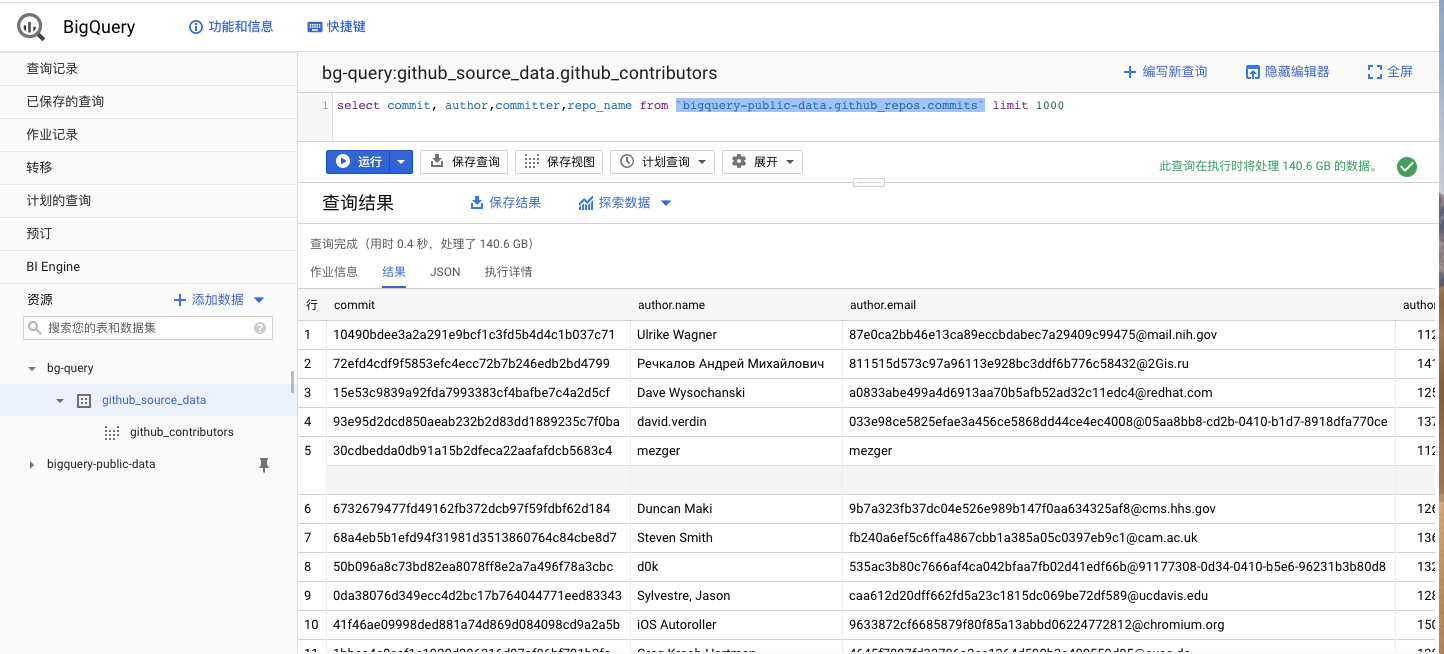Unpin bigquery-public-data using pin icon
1444x654 pixels.
[x=264, y=465]
